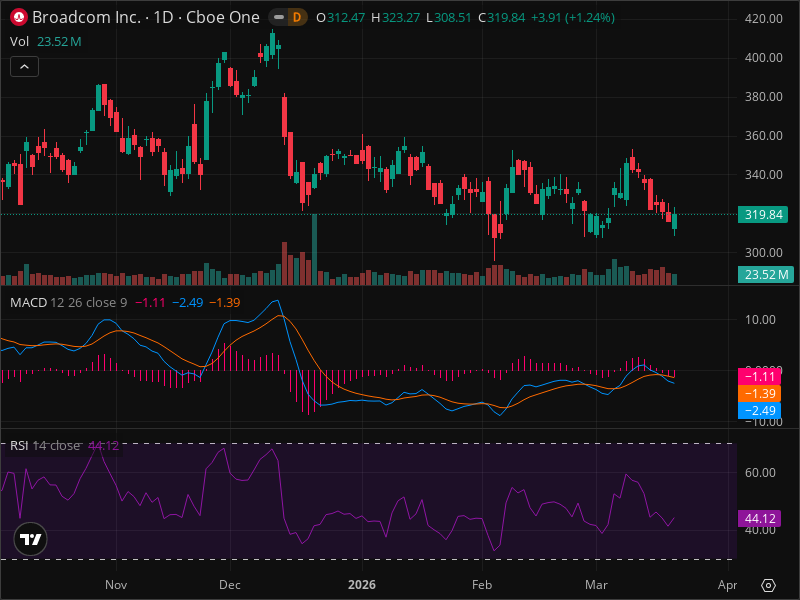Toggle the market status pill icon

279,18
